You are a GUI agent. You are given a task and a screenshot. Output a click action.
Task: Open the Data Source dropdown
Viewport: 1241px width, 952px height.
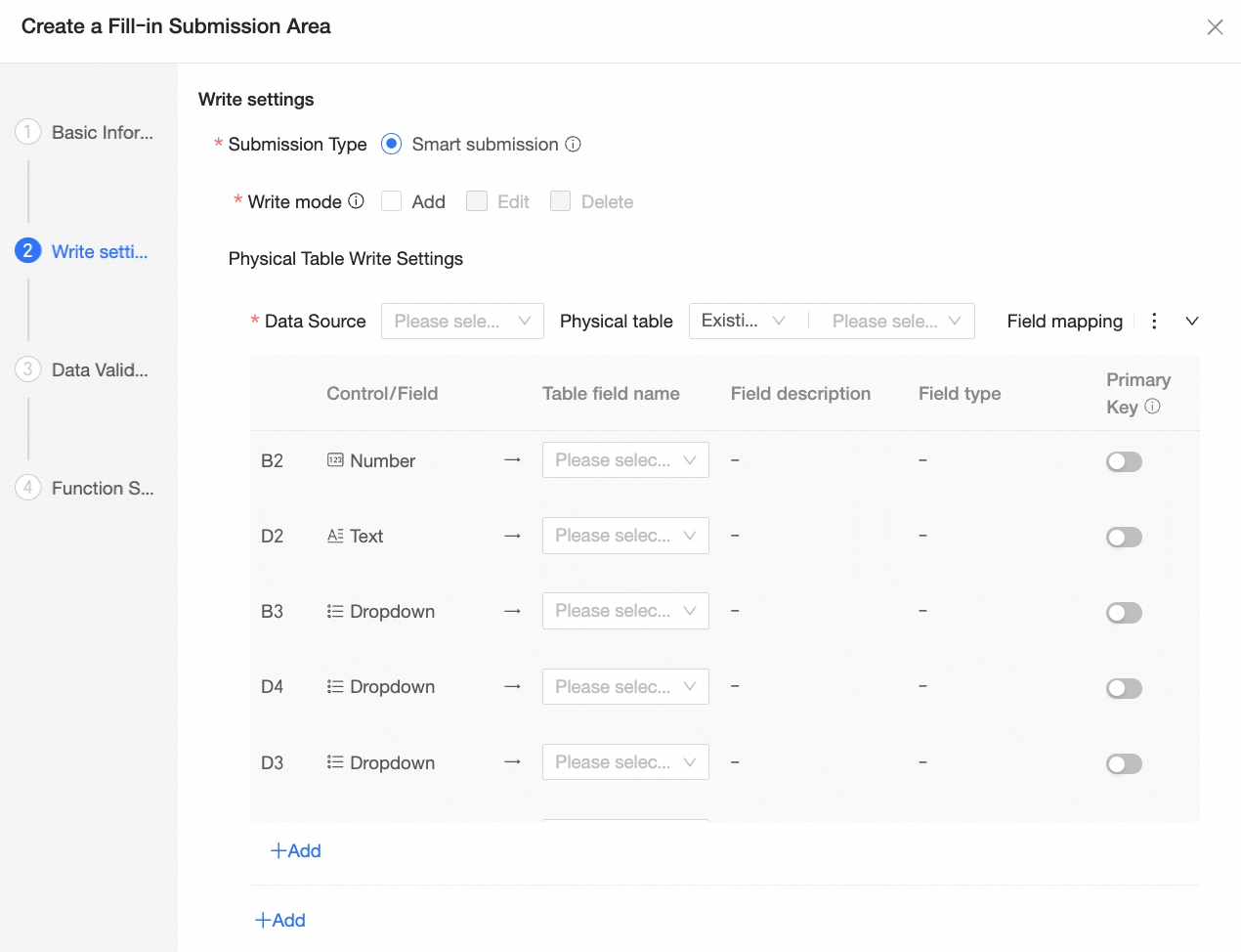(462, 322)
